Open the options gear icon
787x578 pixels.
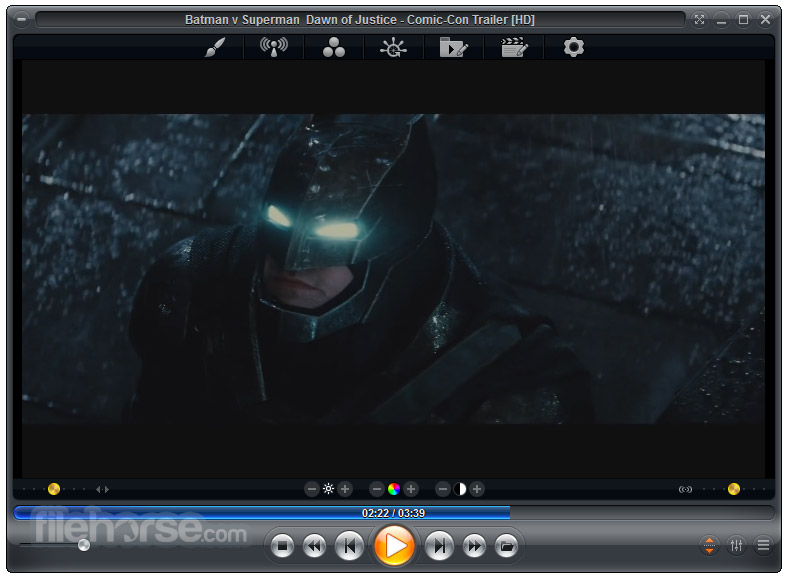tap(574, 47)
